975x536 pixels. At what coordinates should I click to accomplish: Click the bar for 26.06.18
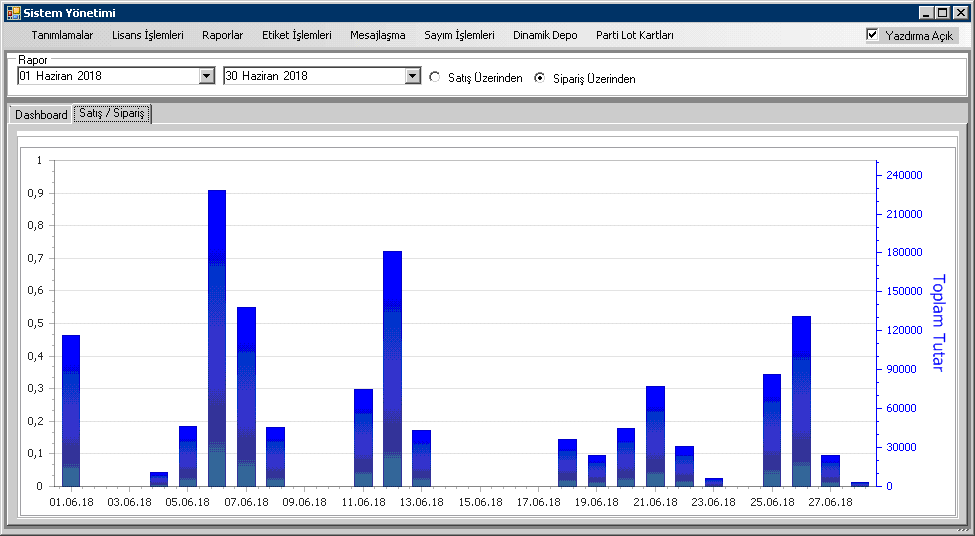coord(802,401)
